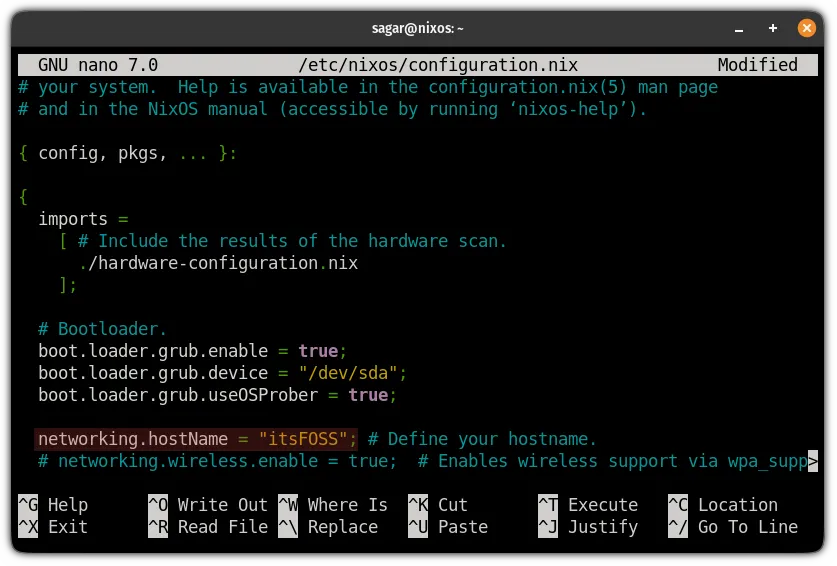Click the ^\ Replace shortcut
The image size is (837, 566).
point(328,527)
